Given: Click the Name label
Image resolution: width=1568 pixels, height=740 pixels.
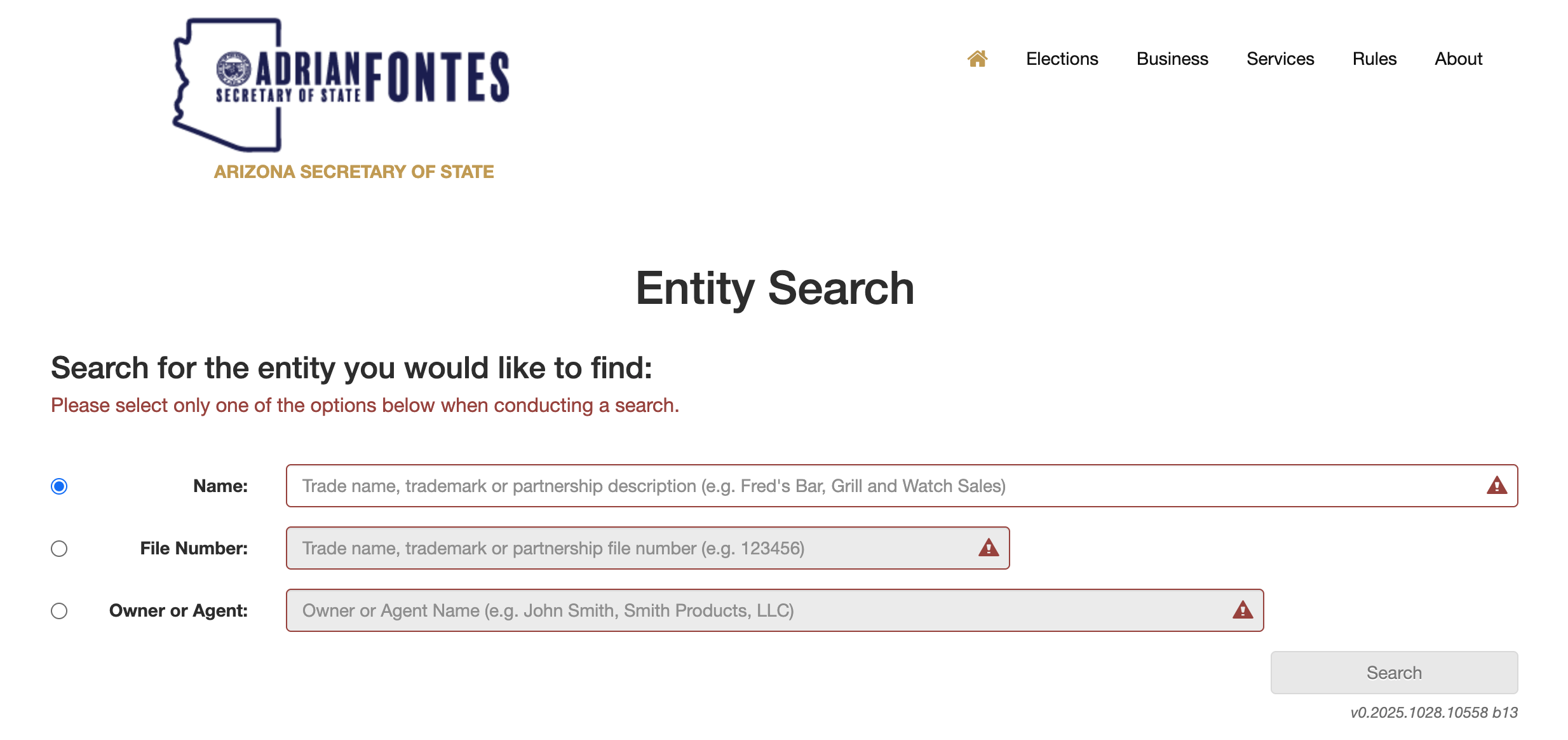Looking at the screenshot, I should (220, 486).
